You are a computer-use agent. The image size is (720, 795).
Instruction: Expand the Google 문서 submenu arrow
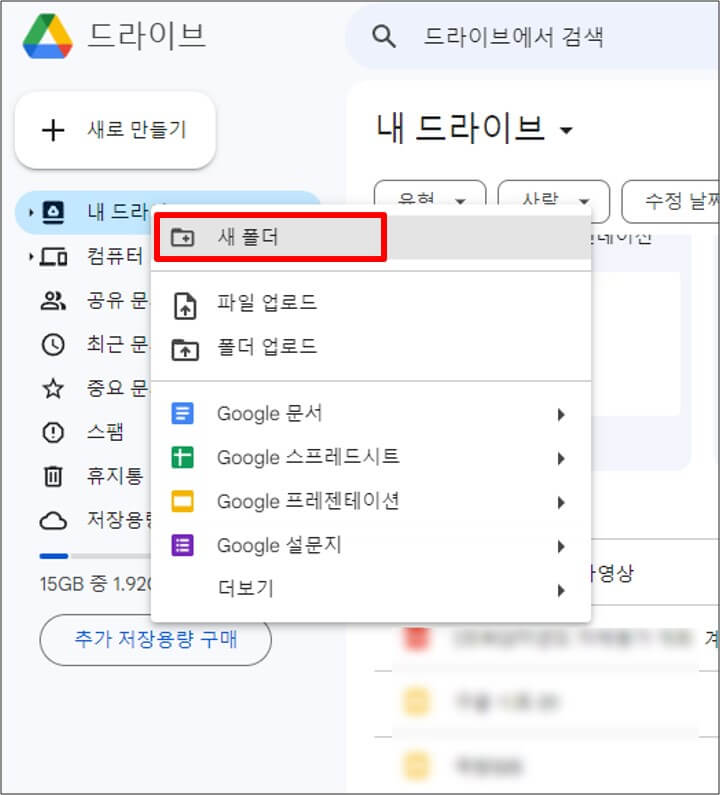click(x=561, y=415)
